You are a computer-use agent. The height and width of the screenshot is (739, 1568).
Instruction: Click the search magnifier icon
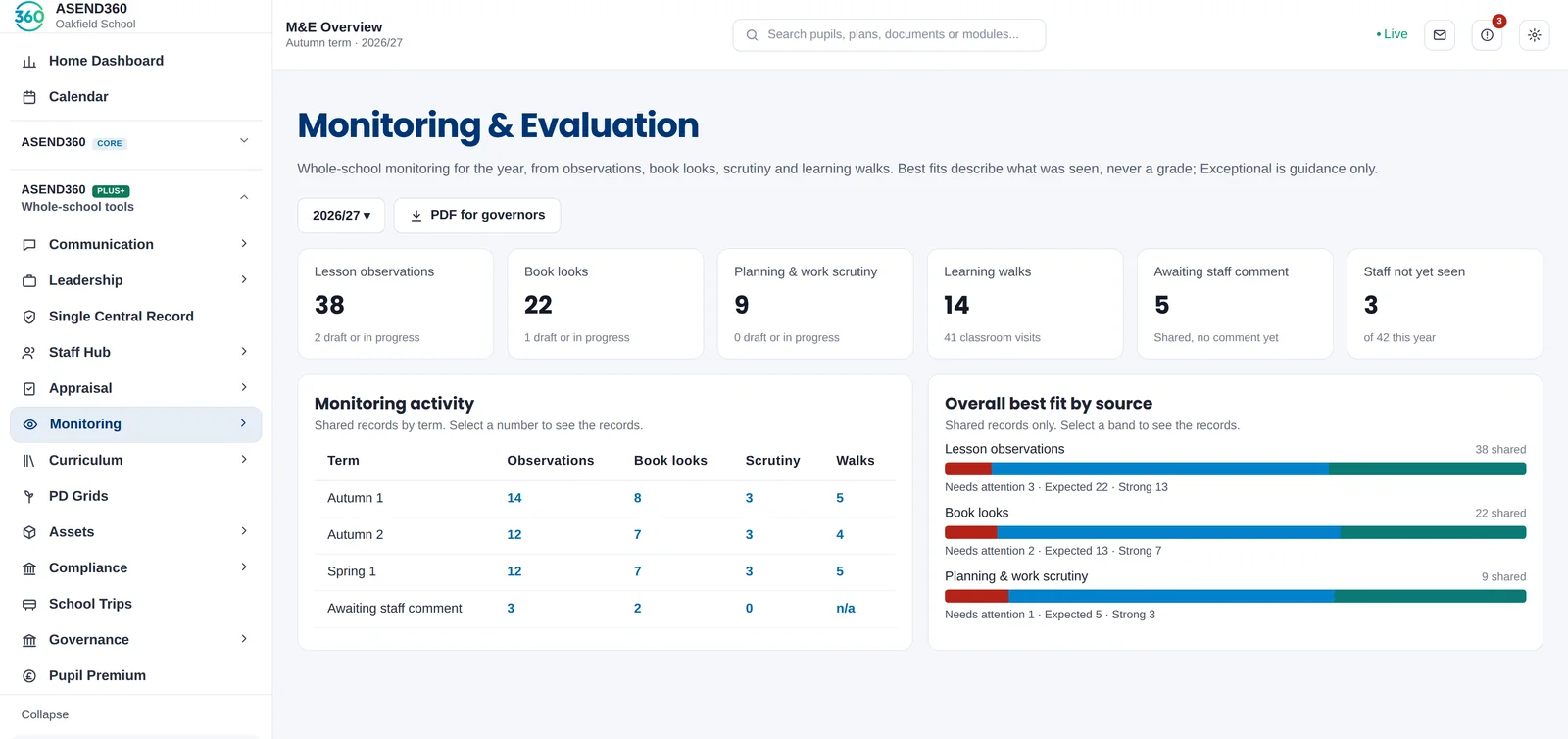[752, 35]
